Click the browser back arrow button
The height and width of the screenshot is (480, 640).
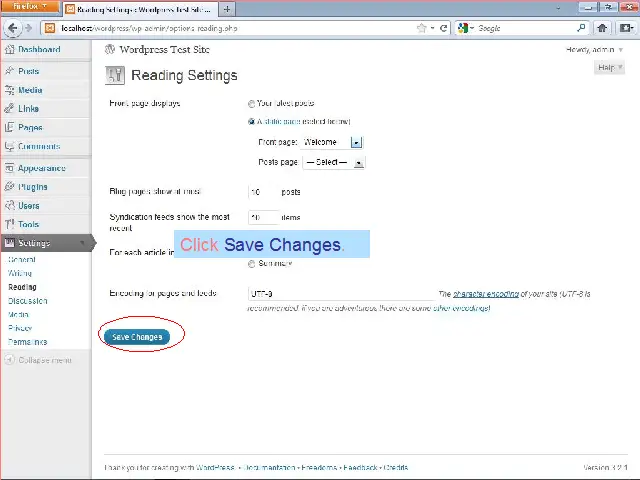13,28
